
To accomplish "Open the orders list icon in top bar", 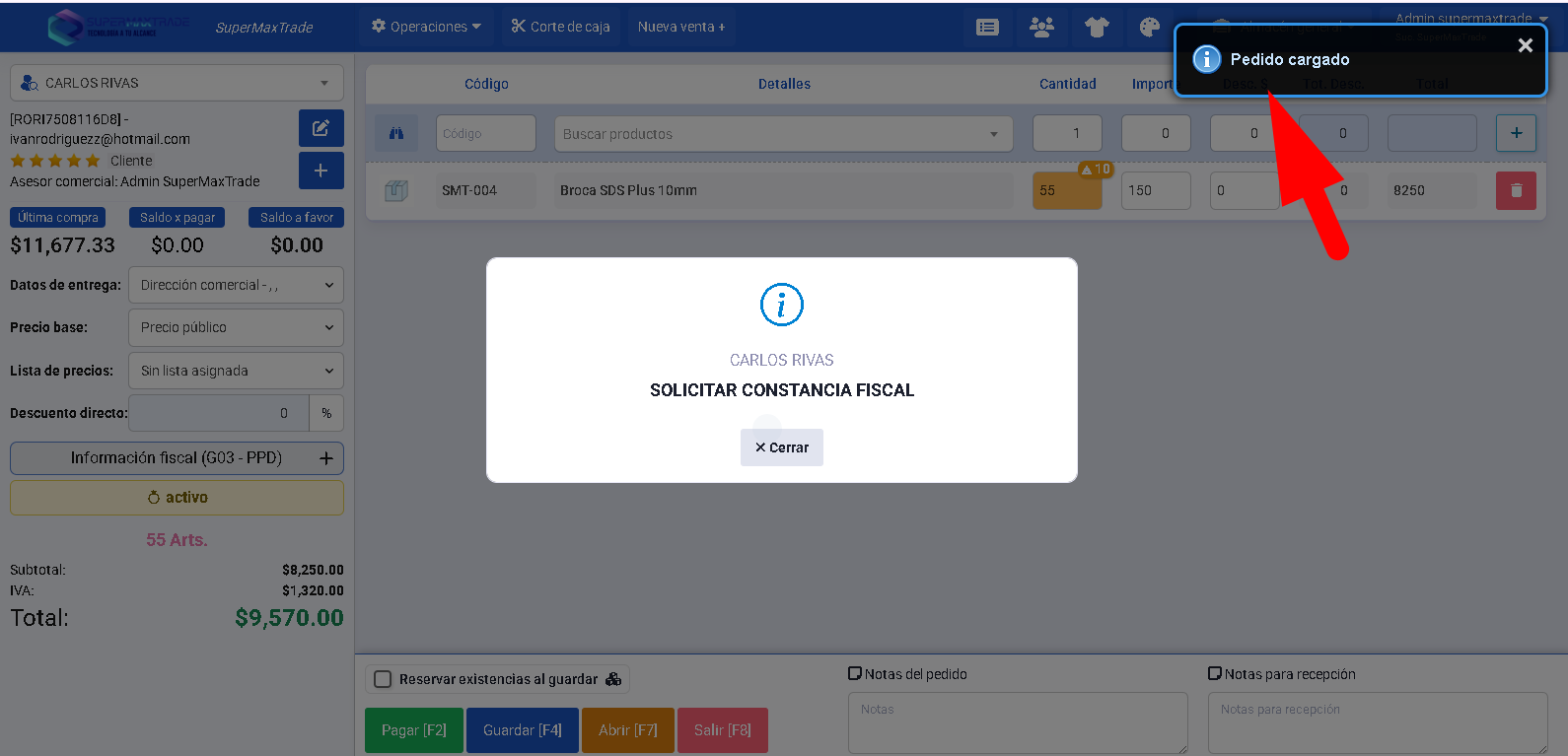I will [987, 28].
